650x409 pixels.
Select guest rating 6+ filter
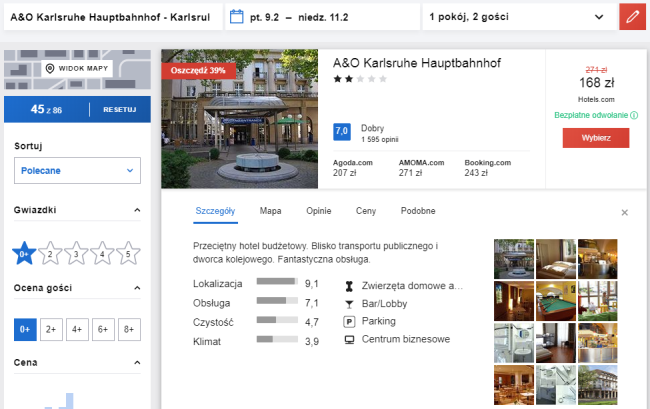click(x=103, y=329)
